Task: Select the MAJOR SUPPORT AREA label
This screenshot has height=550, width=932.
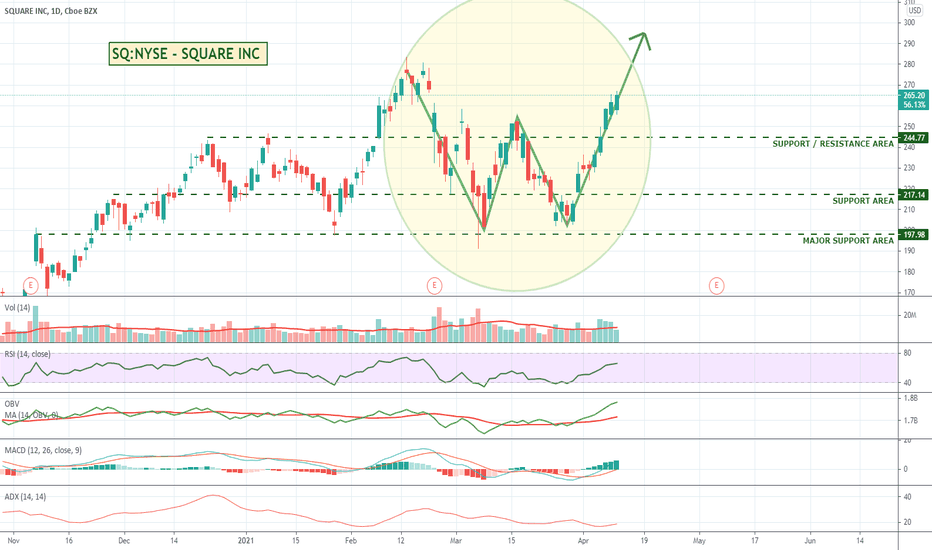Action: tap(848, 241)
